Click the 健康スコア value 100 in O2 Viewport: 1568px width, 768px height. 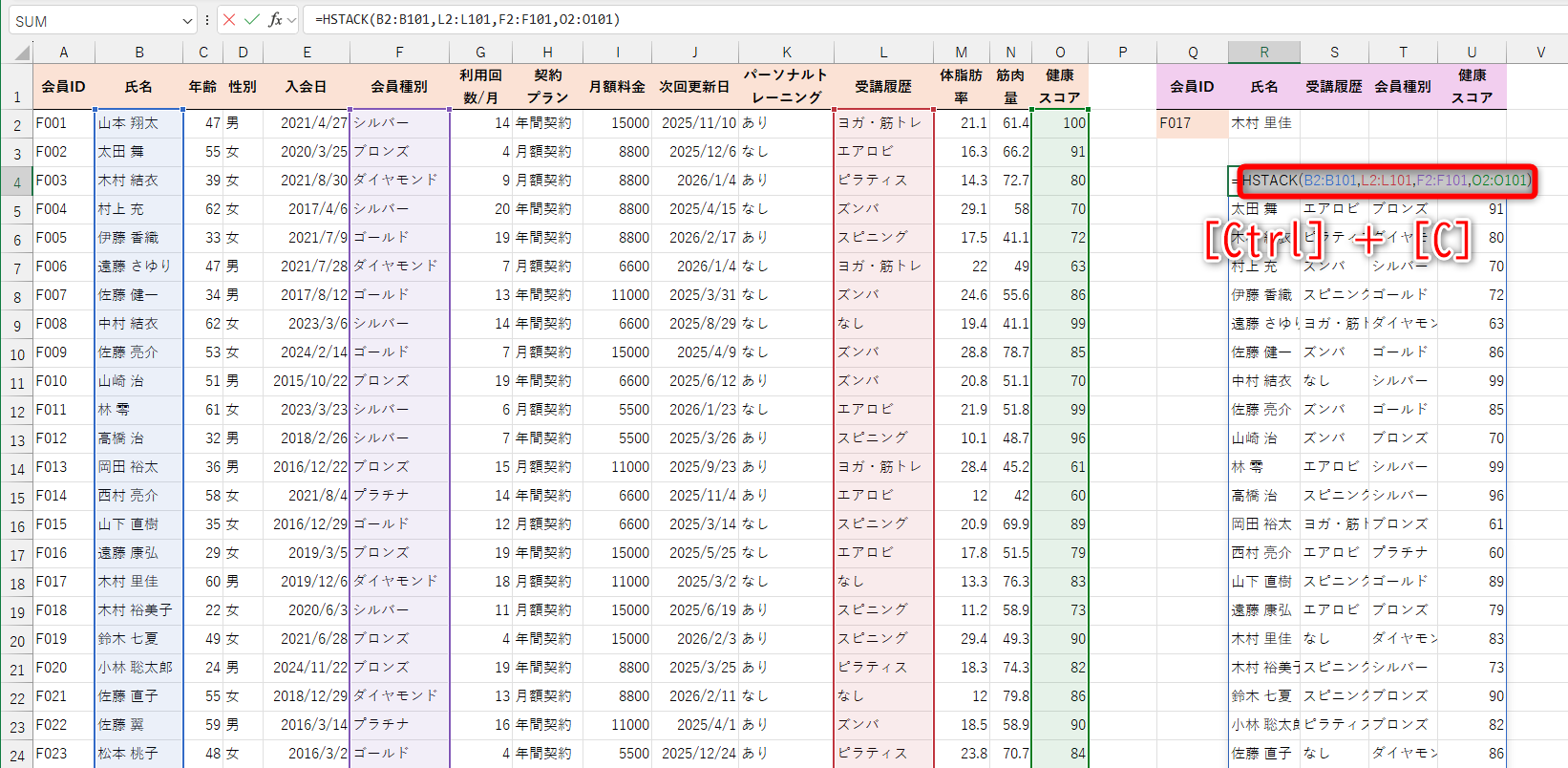[1060, 123]
